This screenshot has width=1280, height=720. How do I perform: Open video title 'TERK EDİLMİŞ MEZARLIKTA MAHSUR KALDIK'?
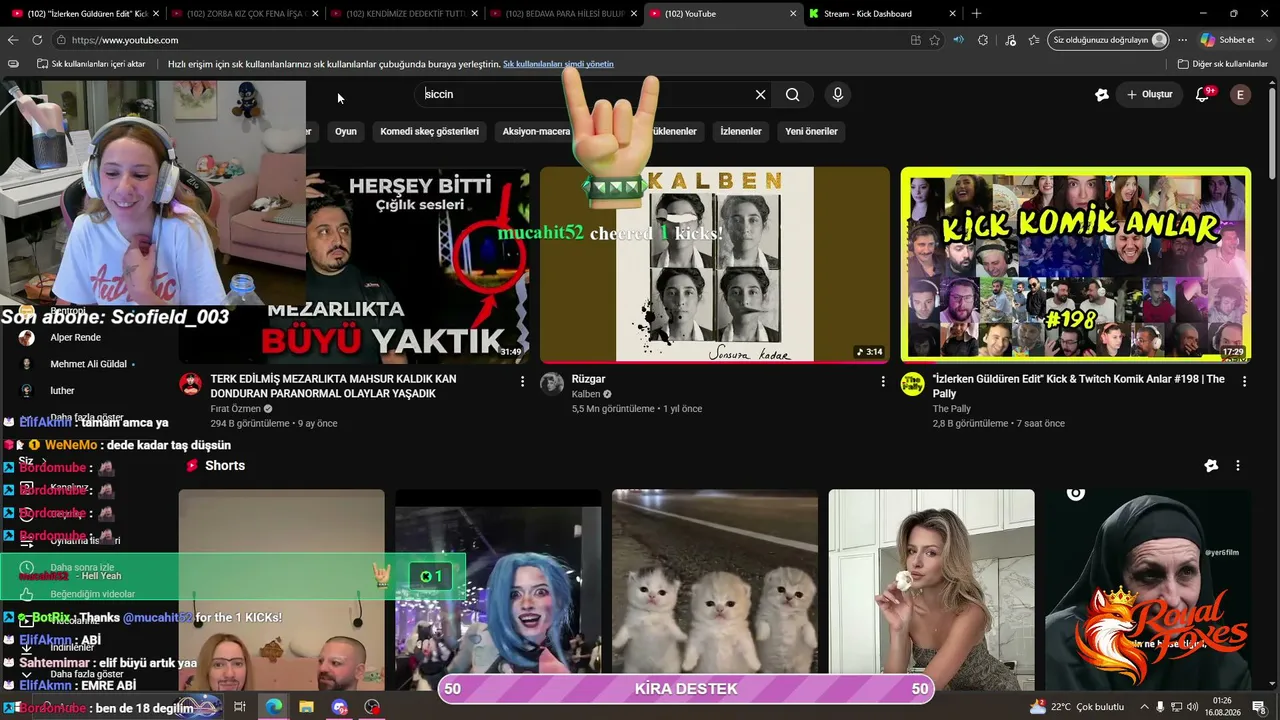pos(333,386)
